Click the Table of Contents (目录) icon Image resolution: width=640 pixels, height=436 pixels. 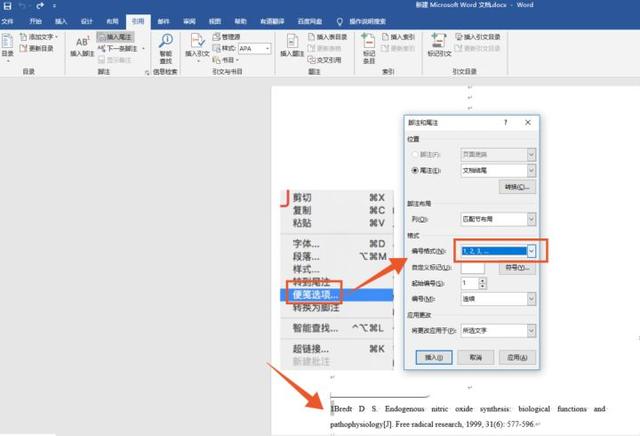coord(9,45)
